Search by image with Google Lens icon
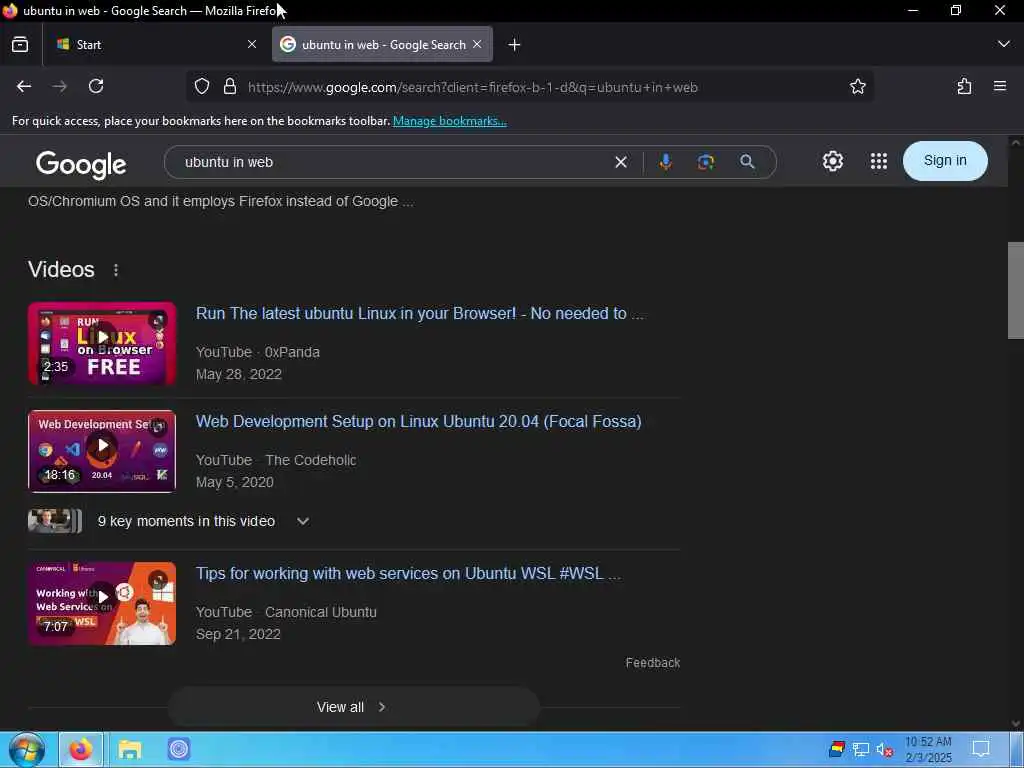Image resolution: width=1024 pixels, height=768 pixels. click(x=706, y=162)
